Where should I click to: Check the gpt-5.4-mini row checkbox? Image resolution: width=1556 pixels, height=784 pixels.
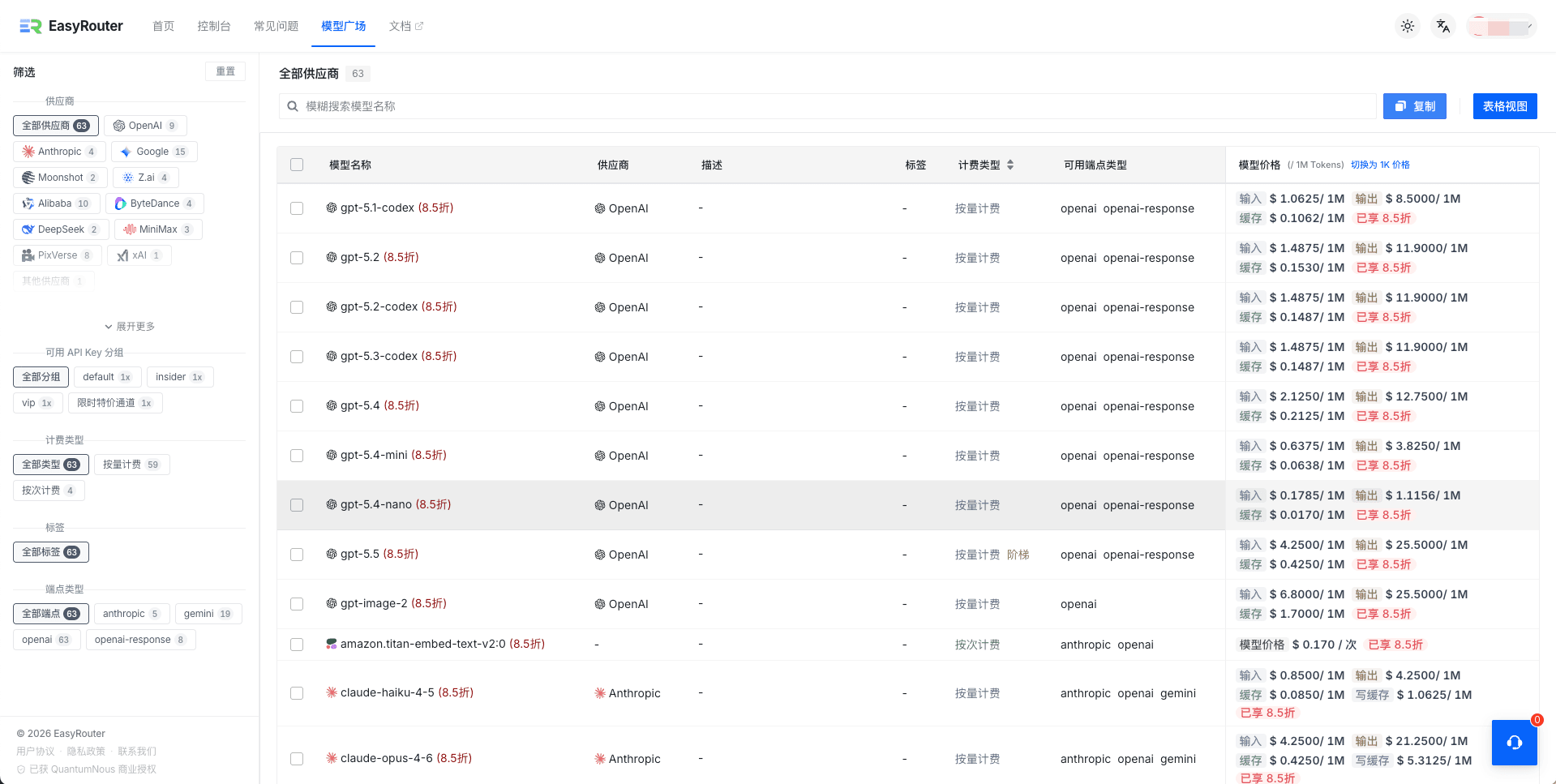pos(297,456)
